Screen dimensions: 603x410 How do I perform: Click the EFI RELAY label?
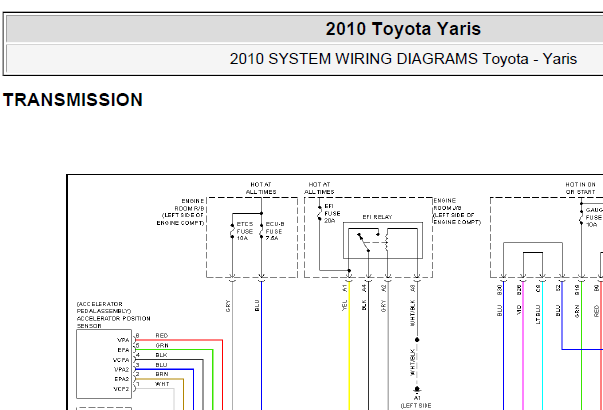click(x=377, y=217)
